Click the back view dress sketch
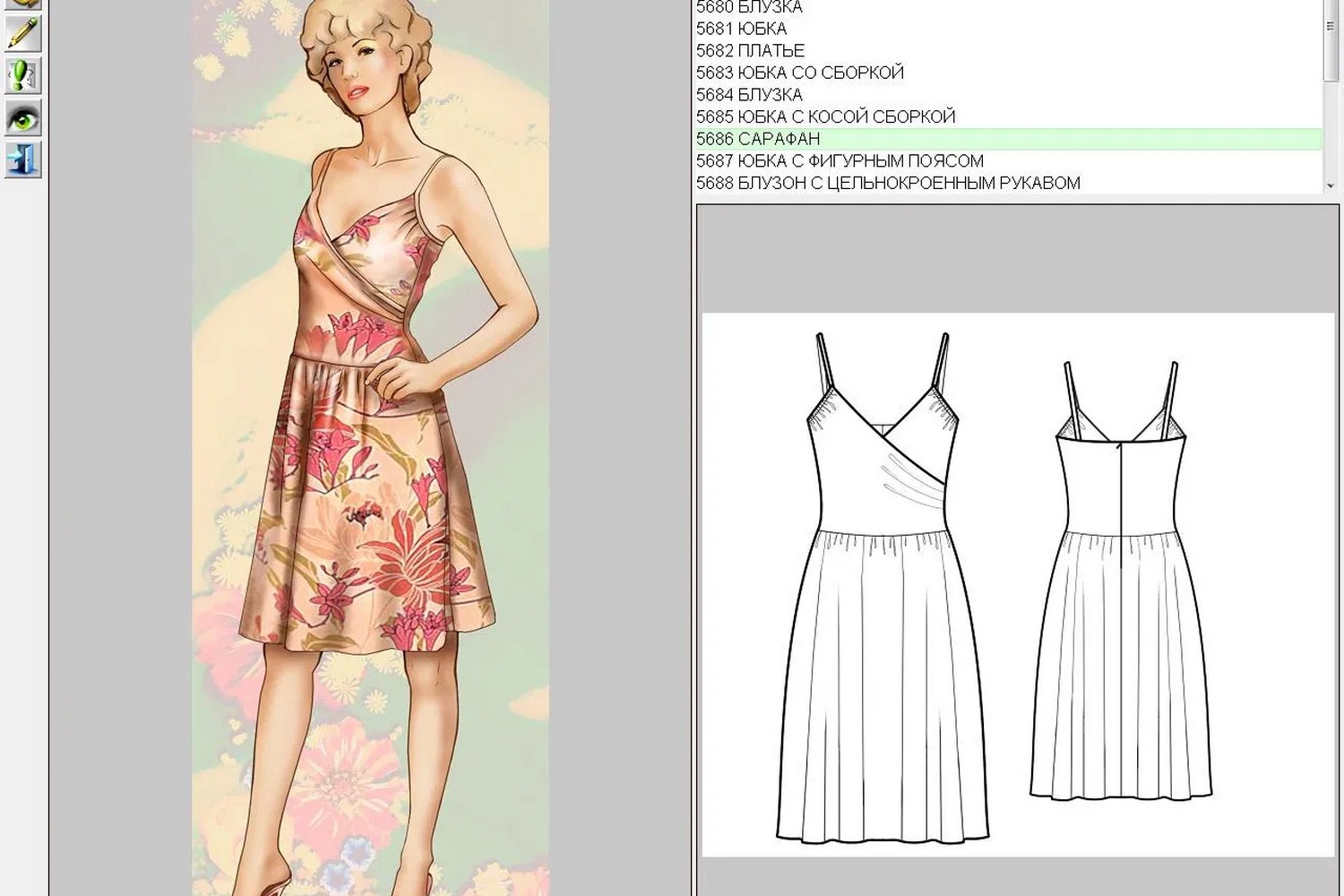This screenshot has width=1344, height=896. (x=1121, y=580)
